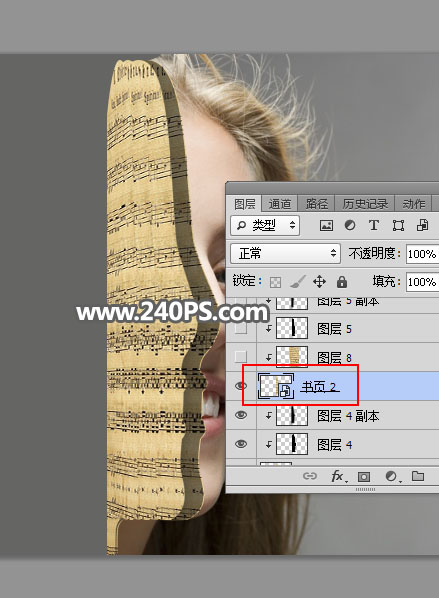Show the hidden 图层 8 layer
Image resolution: width=439 pixels, height=598 pixels.
[x=241, y=357]
